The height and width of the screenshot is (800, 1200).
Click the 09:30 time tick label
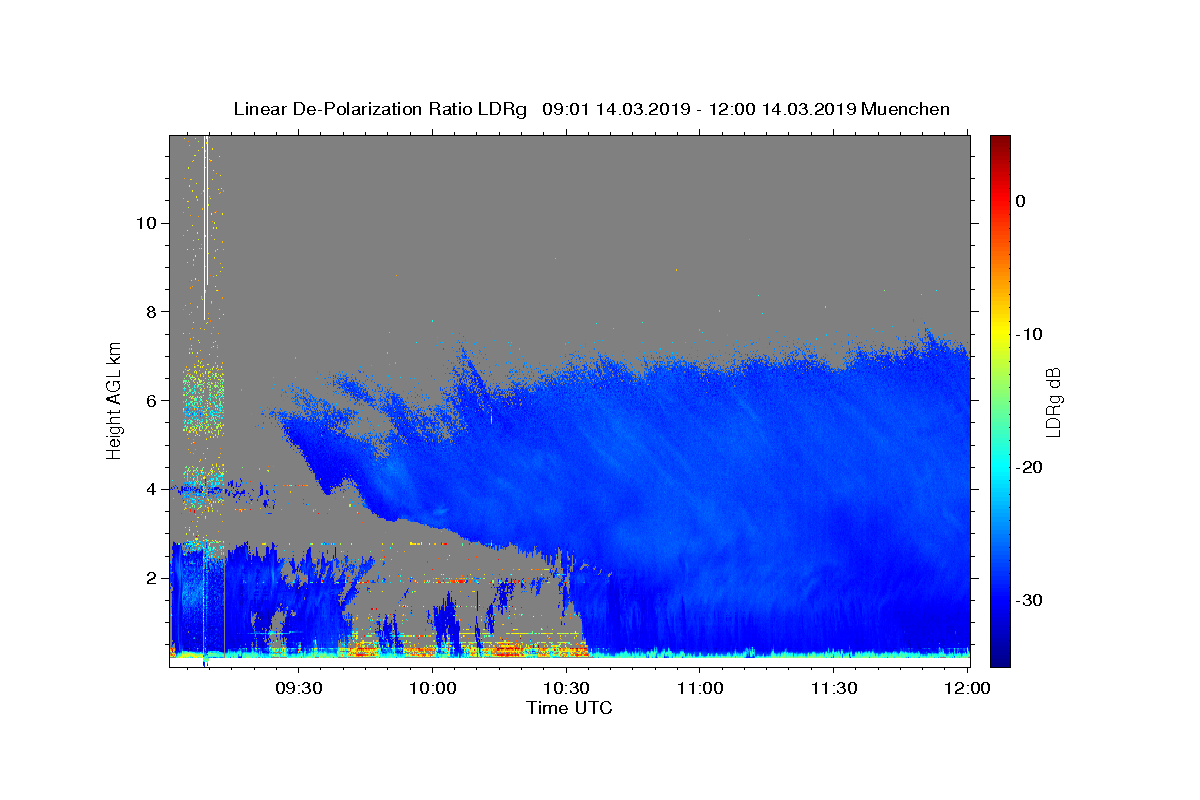pyautogui.click(x=298, y=689)
